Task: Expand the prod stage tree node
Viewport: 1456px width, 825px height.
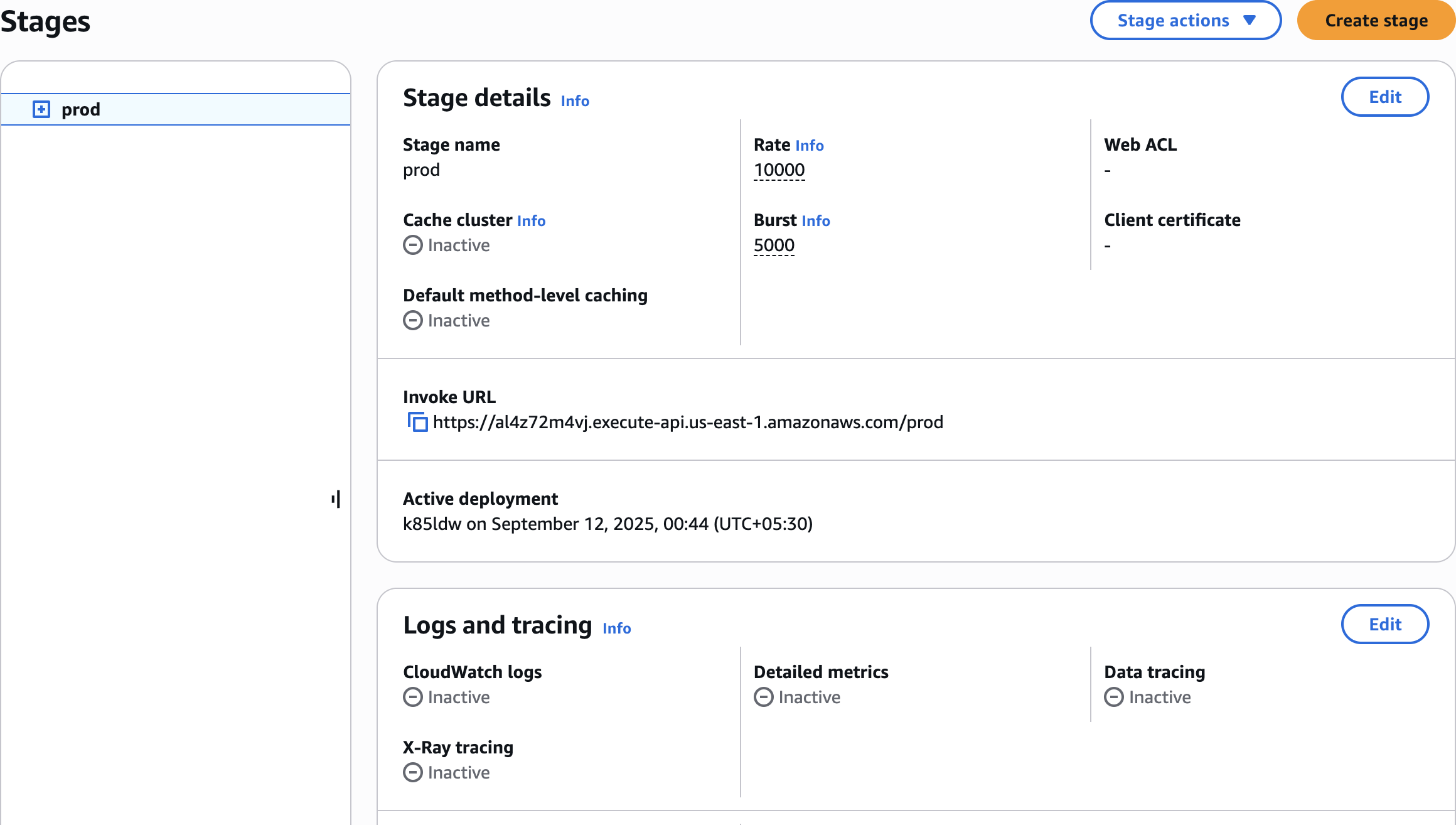Action: click(41, 109)
